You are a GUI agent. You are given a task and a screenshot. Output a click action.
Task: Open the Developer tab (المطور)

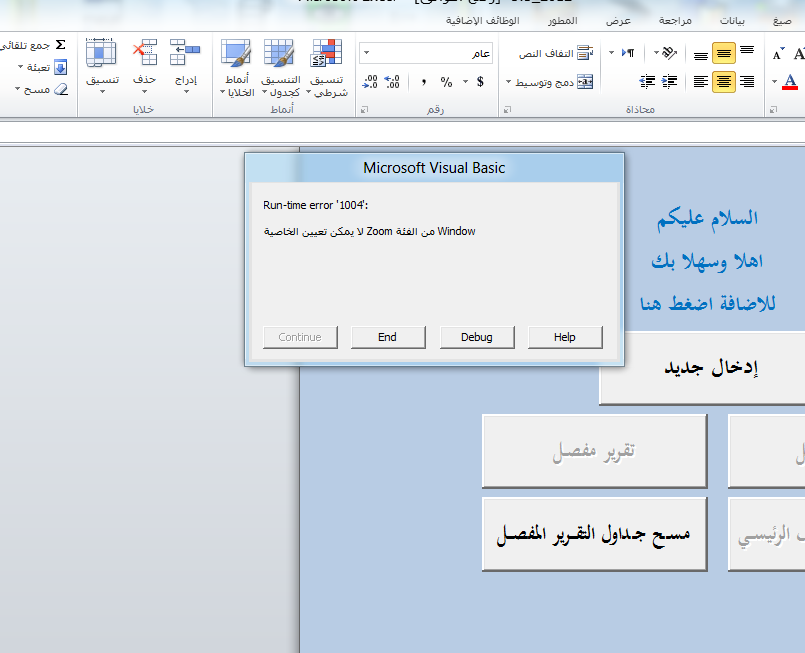(x=562, y=21)
